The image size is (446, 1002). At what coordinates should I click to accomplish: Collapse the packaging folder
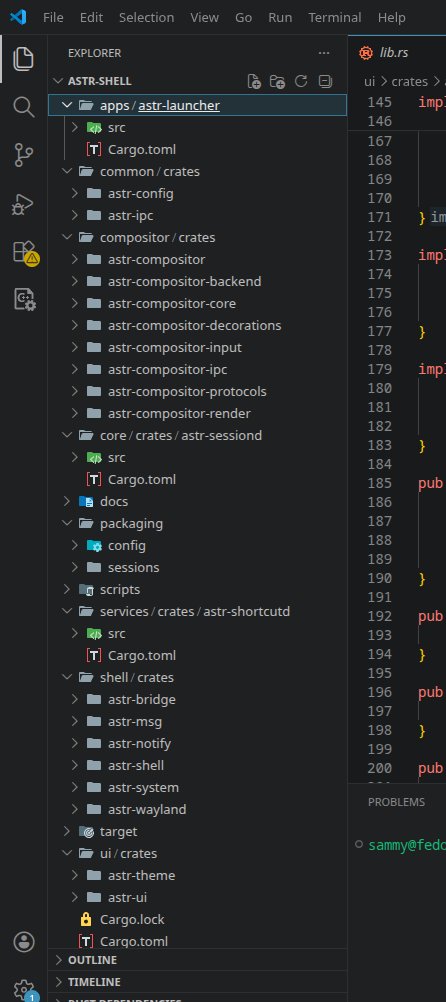66,523
